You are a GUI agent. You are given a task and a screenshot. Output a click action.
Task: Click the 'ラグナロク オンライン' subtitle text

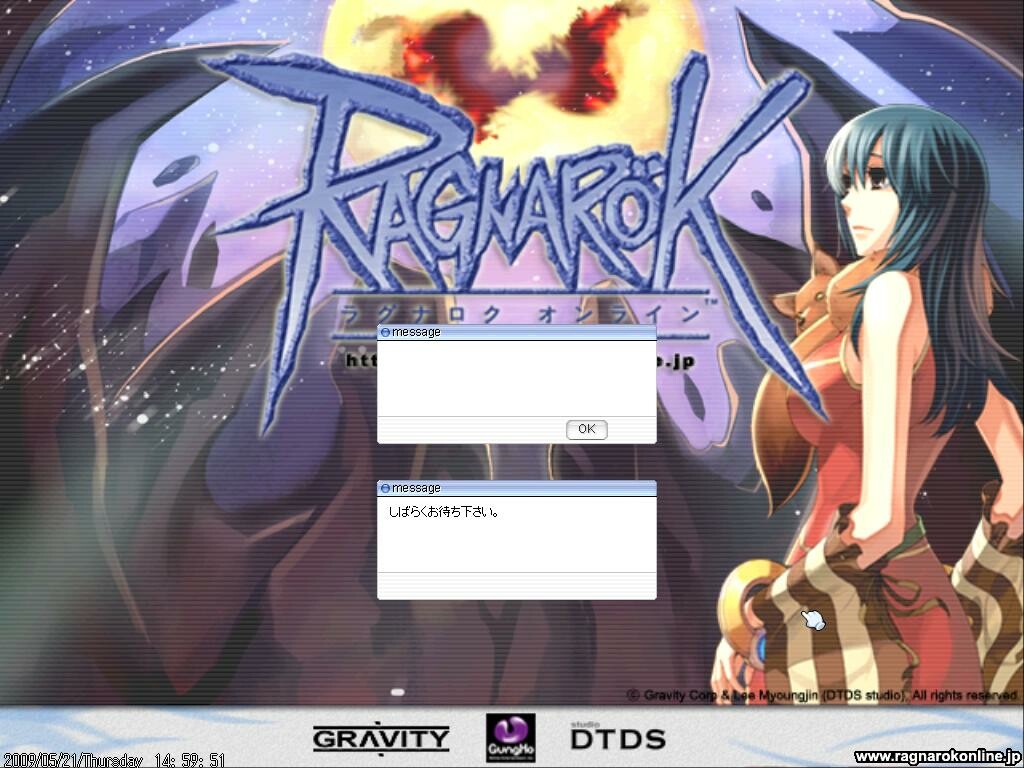point(519,313)
